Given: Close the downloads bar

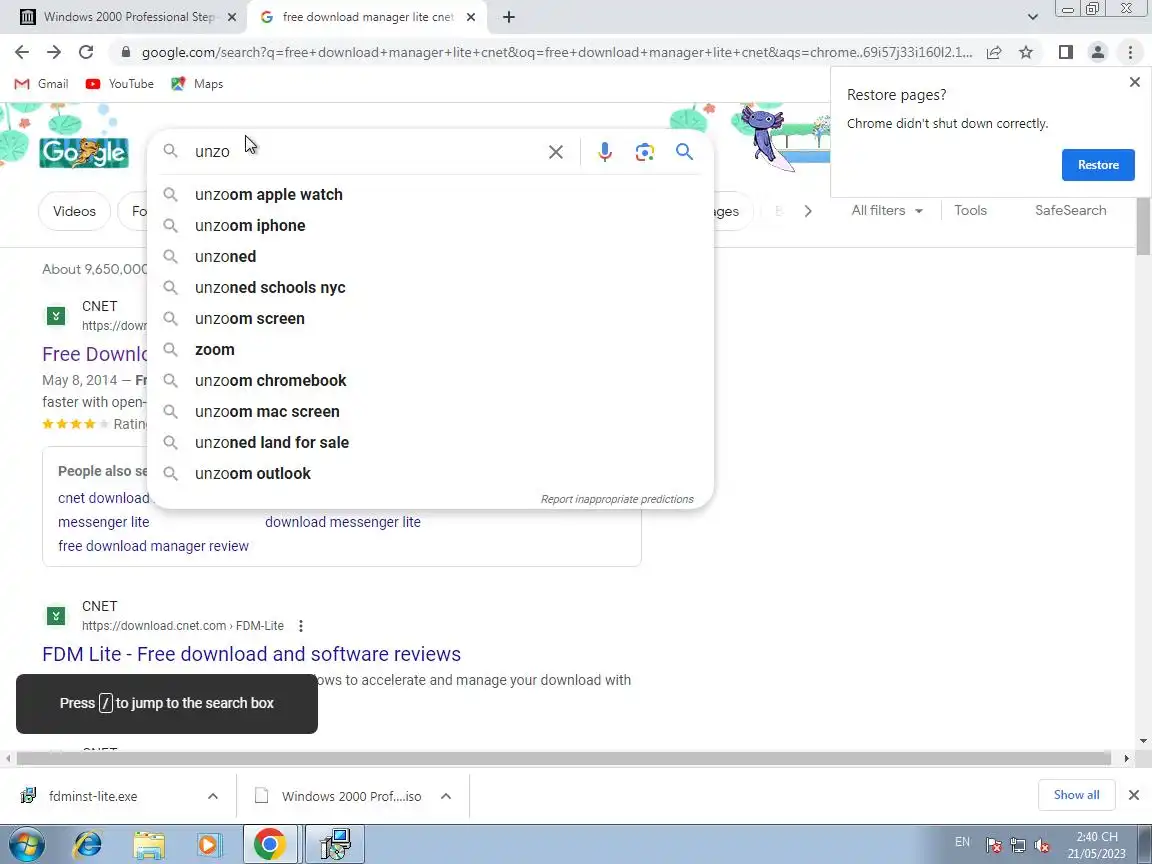Looking at the screenshot, I should (x=1134, y=795).
